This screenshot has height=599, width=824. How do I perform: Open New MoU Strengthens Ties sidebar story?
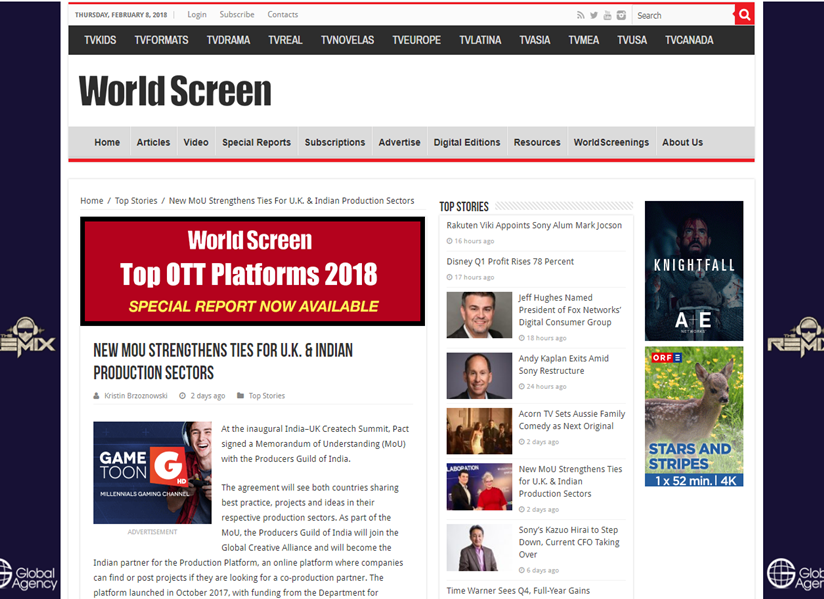point(570,481)
